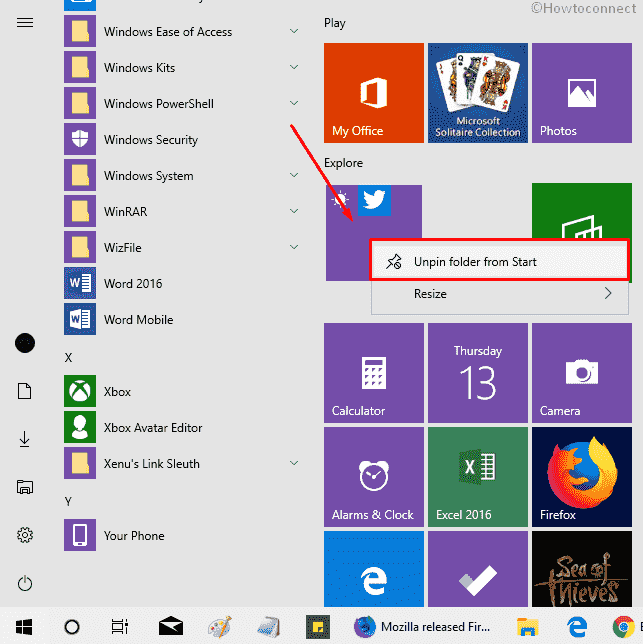Open the Mail icon on taskbar
This screenshot has height=644, width=643.
point(171,627)
